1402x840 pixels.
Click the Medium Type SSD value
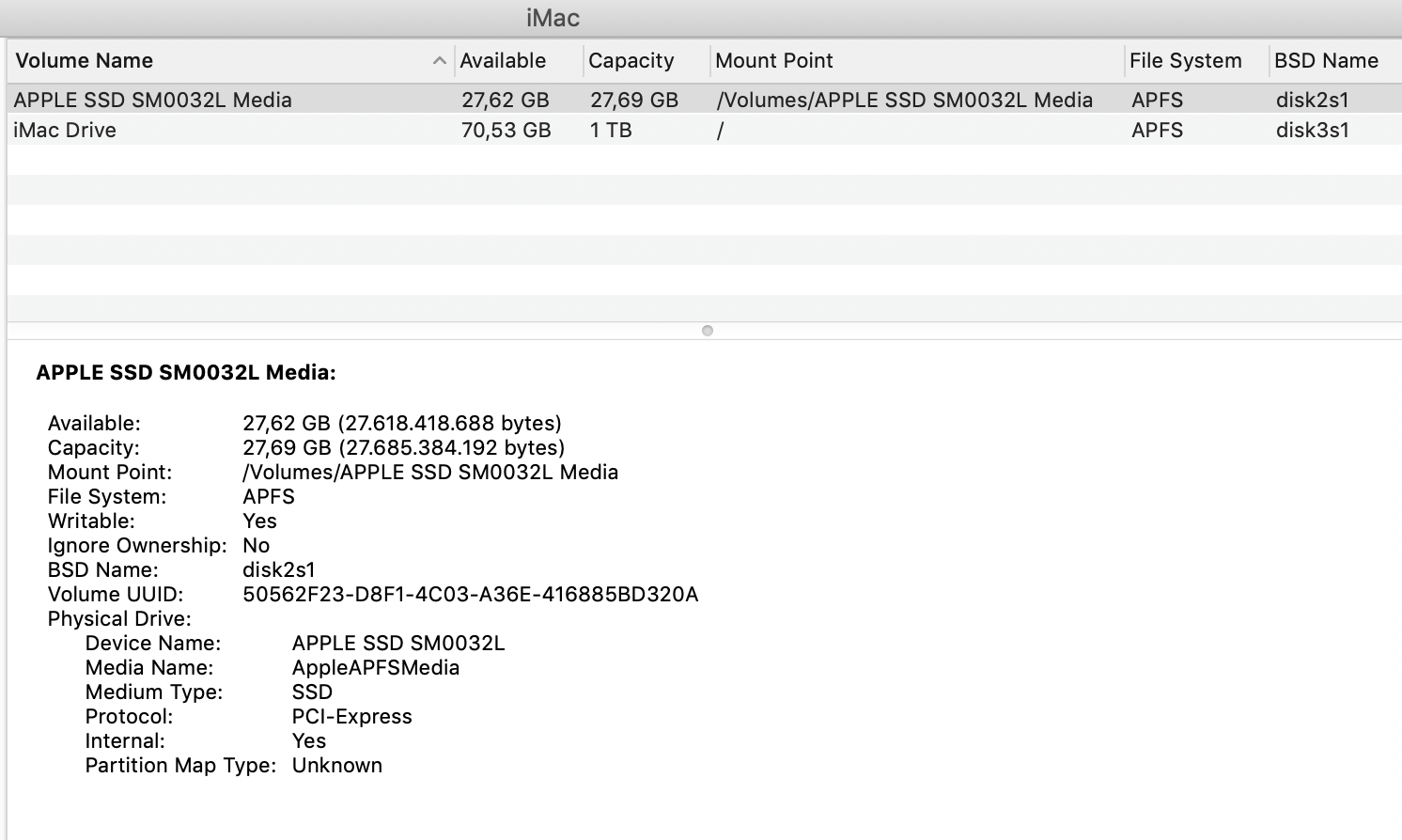[x=312, y=692]
